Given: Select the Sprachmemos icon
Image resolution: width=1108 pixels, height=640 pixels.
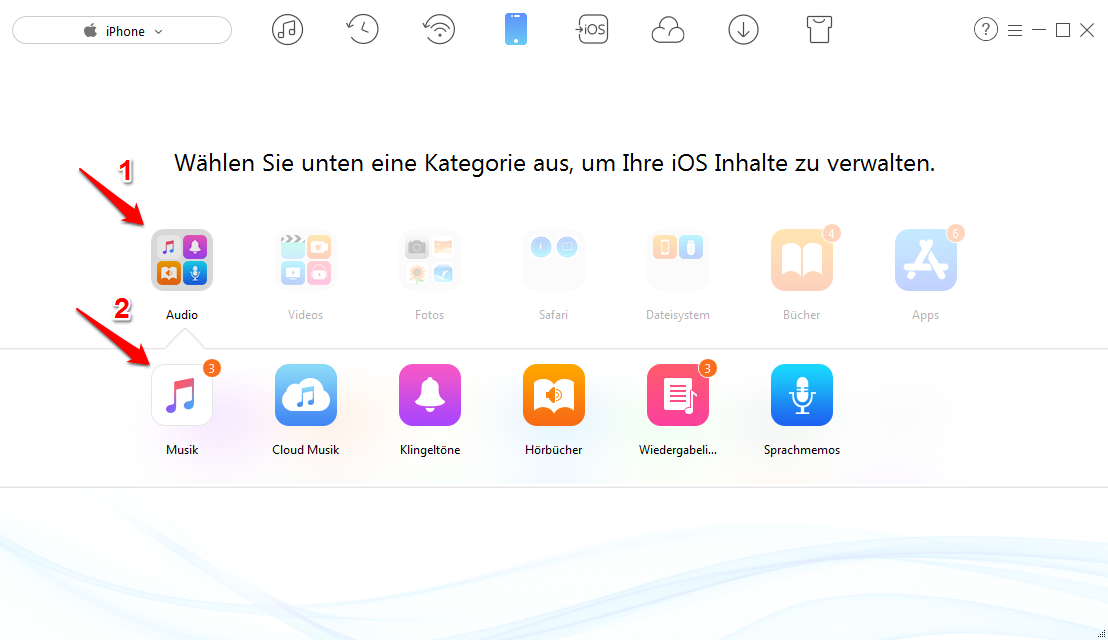Looking at the screenshot, I should tap(802, 395).
